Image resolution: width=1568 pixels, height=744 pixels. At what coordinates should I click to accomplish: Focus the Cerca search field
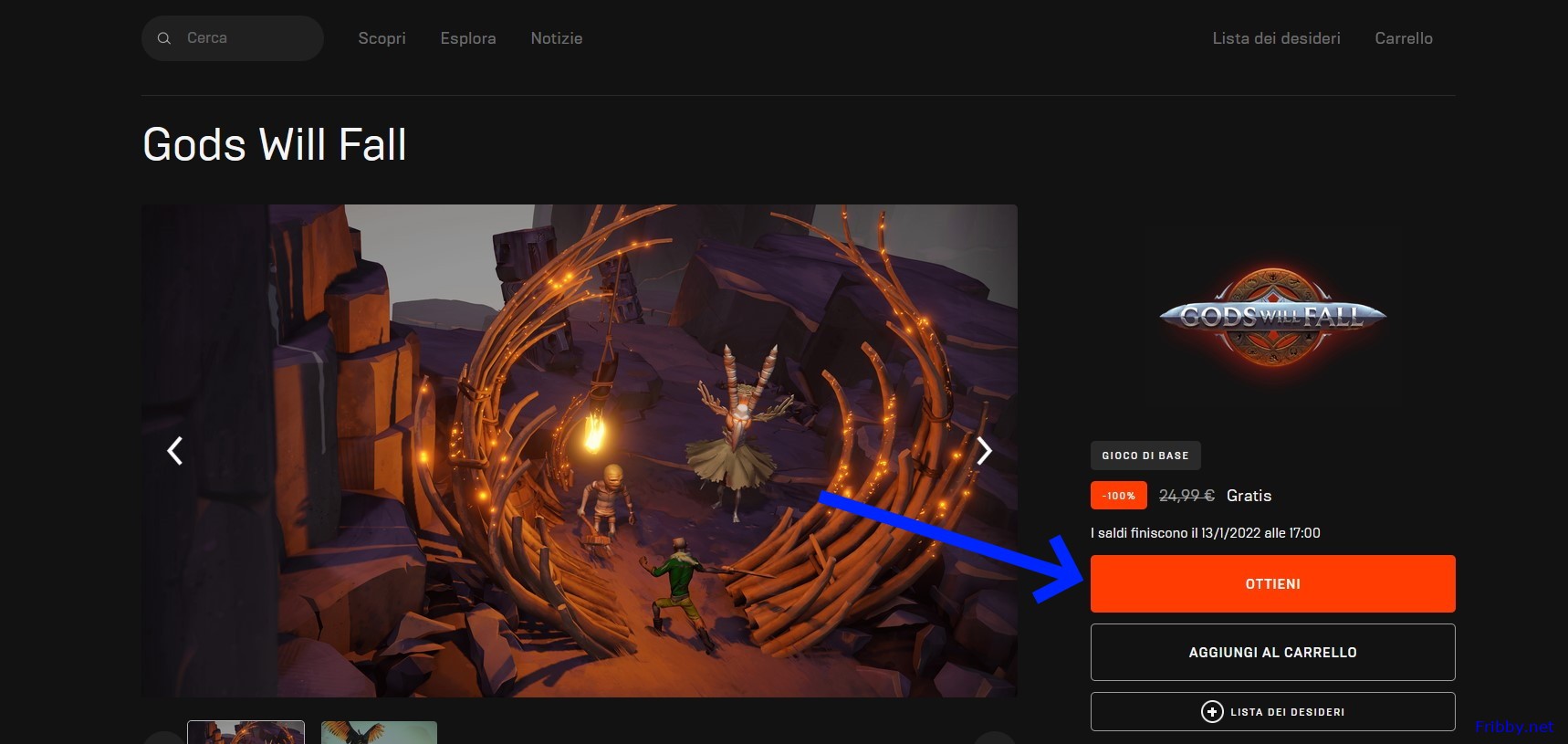(x=233, y=38)
